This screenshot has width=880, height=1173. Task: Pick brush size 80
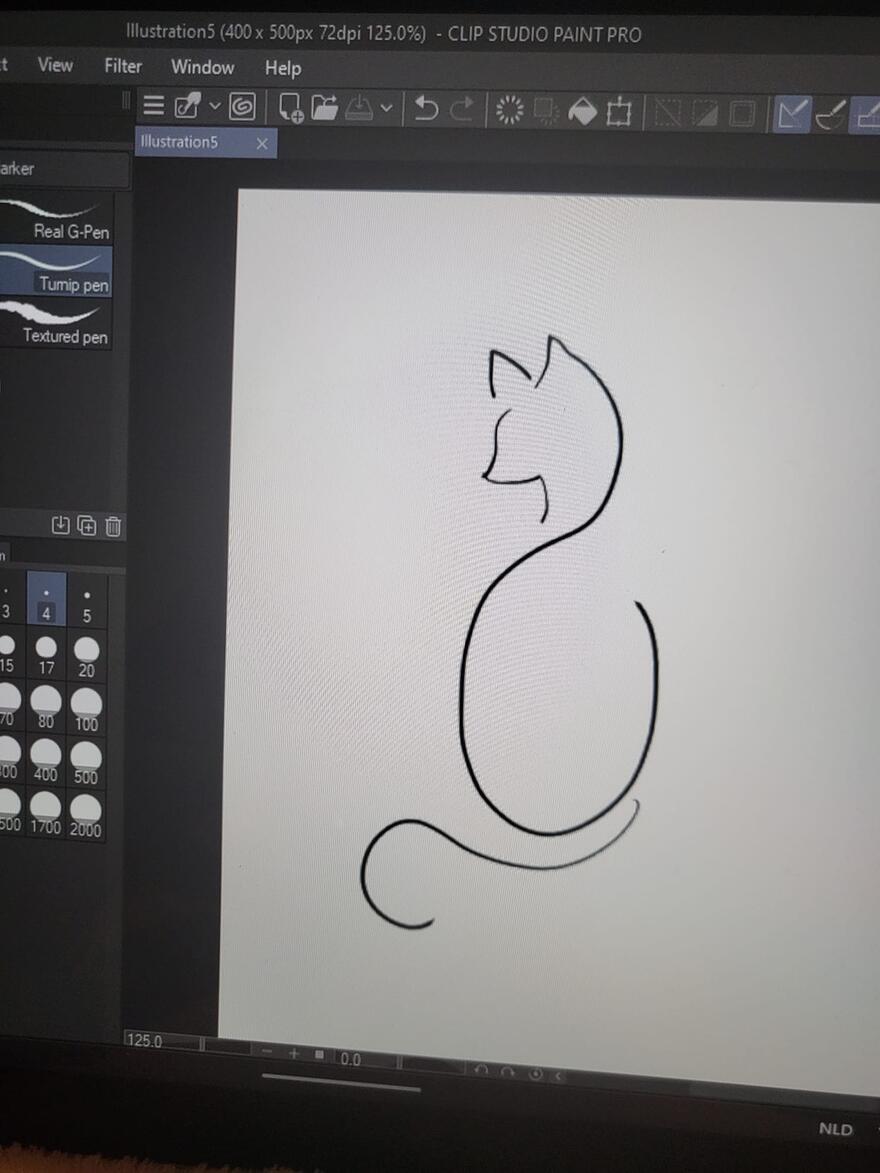[x=46, y=707]
